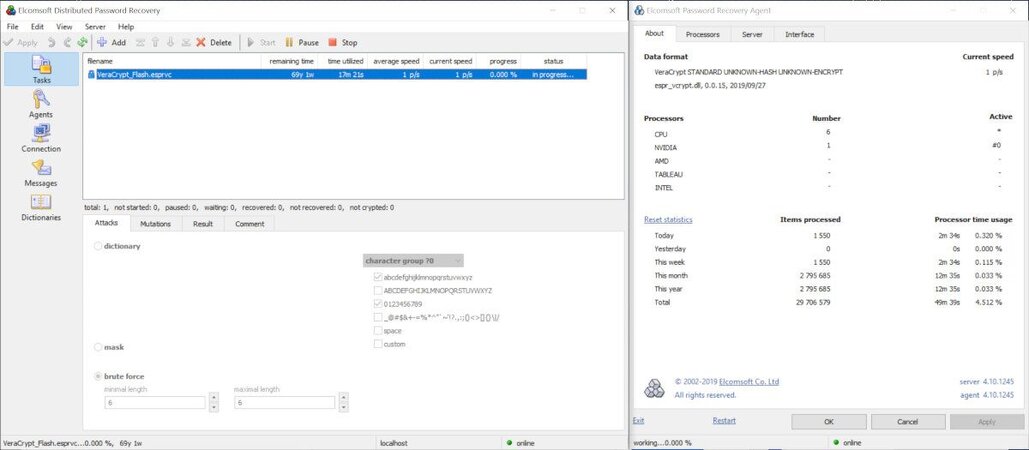Open the Elcomsoft Co. Ltd link

coord(749,382)
